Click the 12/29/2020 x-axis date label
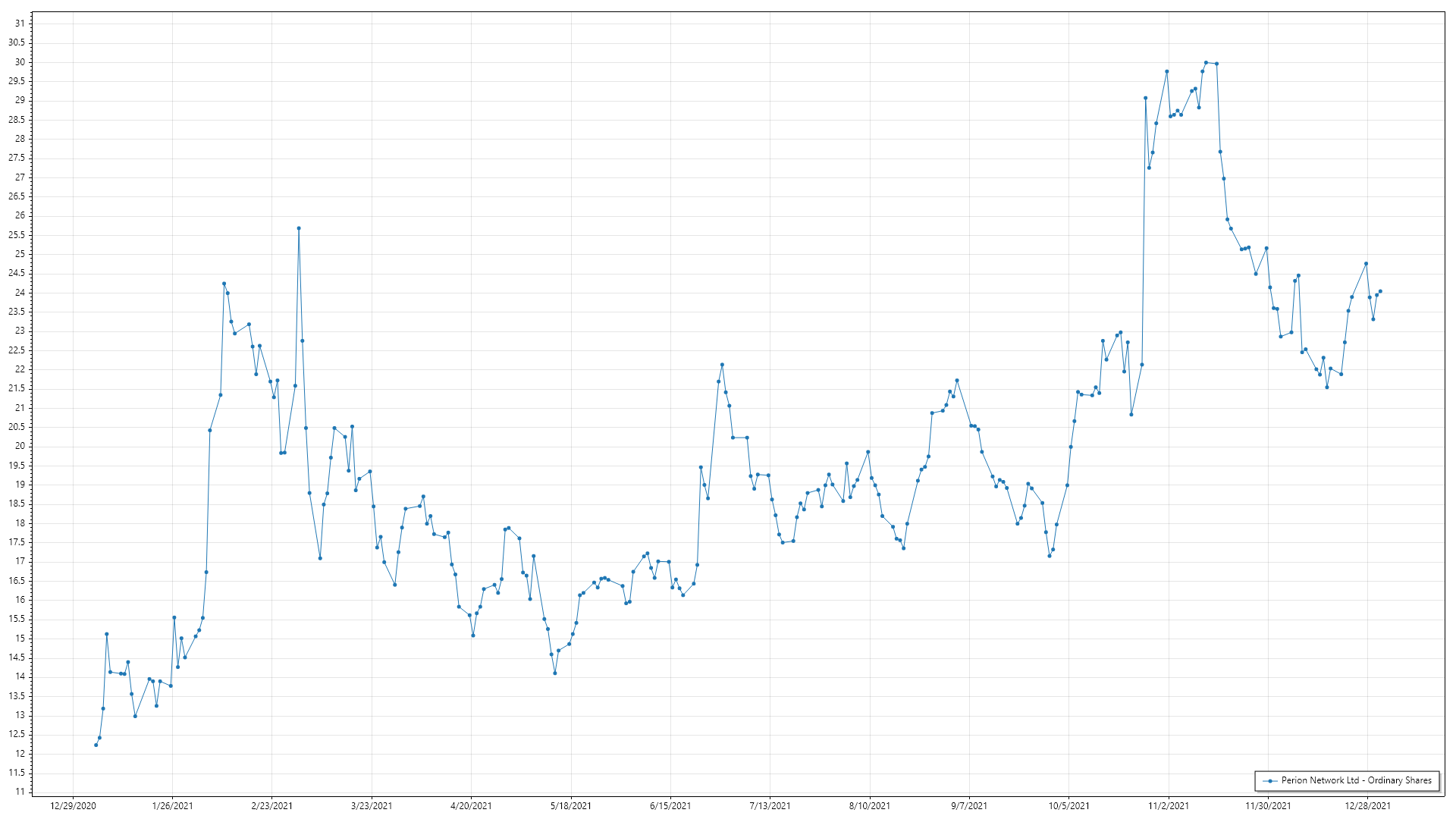 [x=73, y=806]
